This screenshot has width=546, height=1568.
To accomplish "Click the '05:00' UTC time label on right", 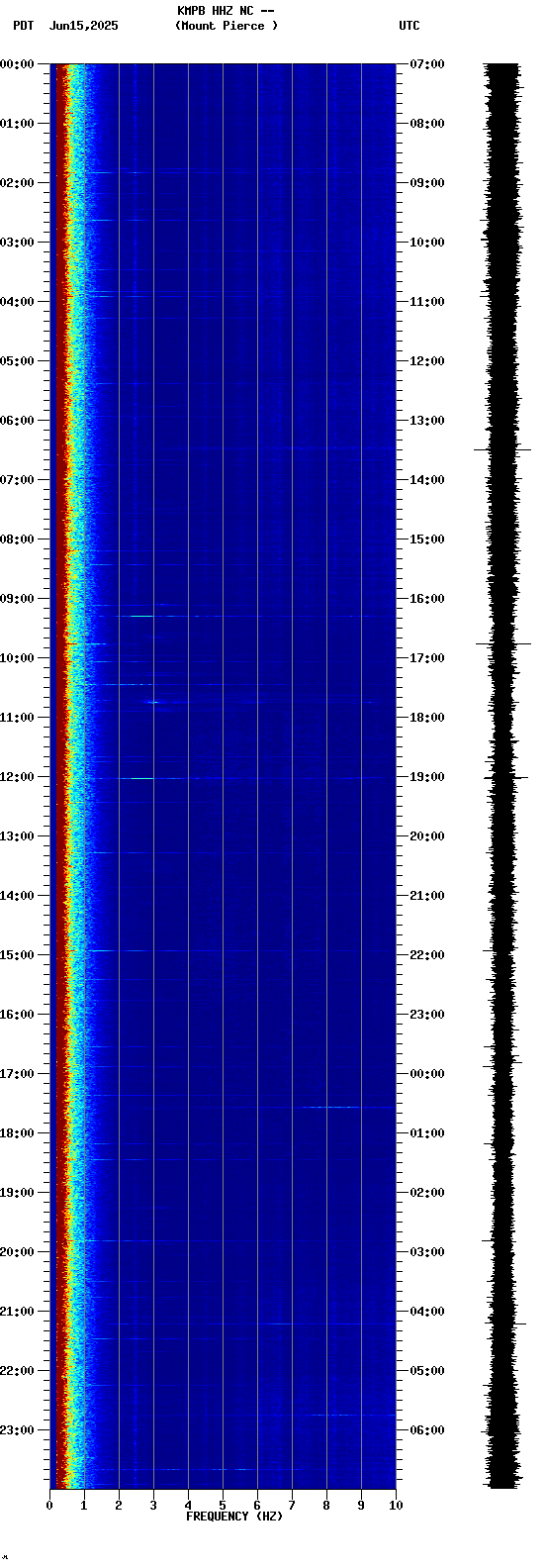I will point(427,1371).
